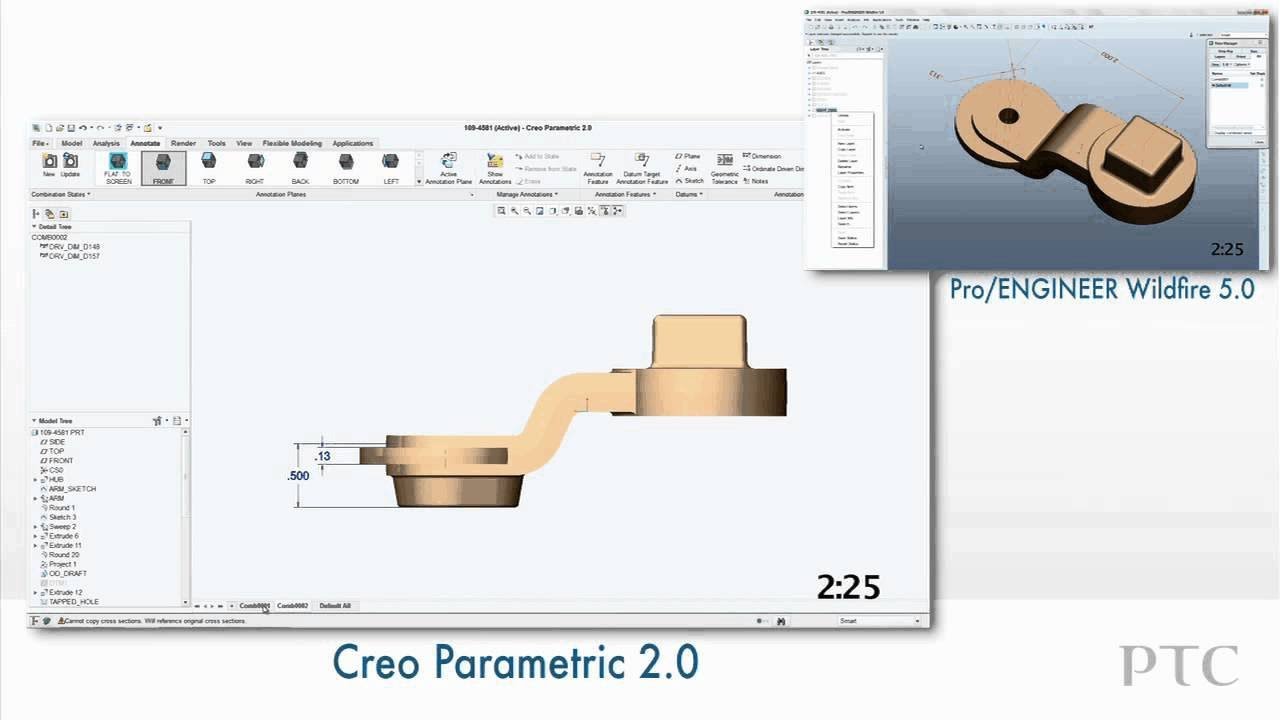This screenshot has width=1280, height=720.
Task: Select TAPPED_HOLE in the Model Tree
Action: [68, 602]
